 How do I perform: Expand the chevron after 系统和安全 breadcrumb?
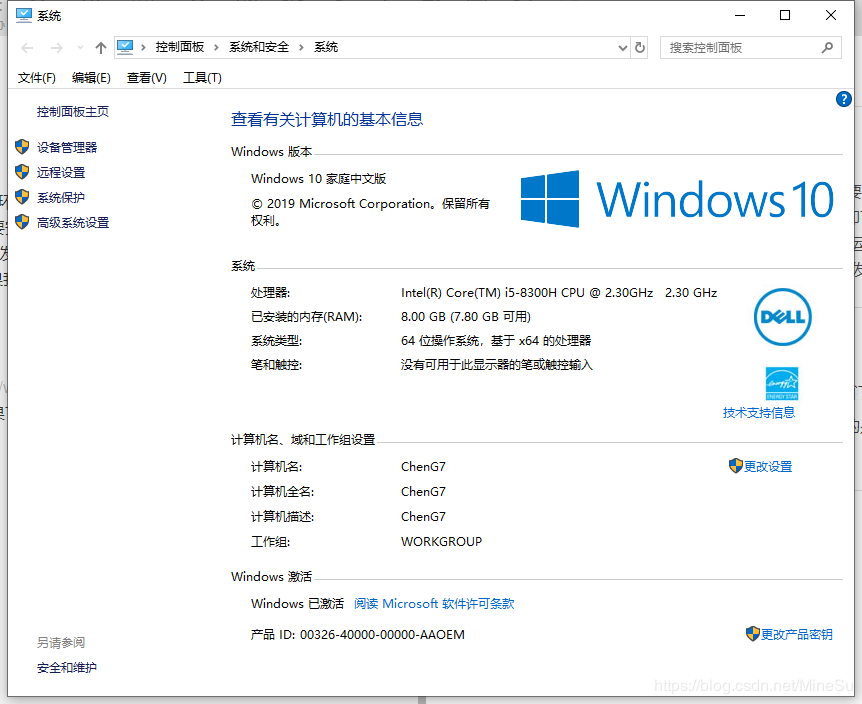[x=301, y=47]
